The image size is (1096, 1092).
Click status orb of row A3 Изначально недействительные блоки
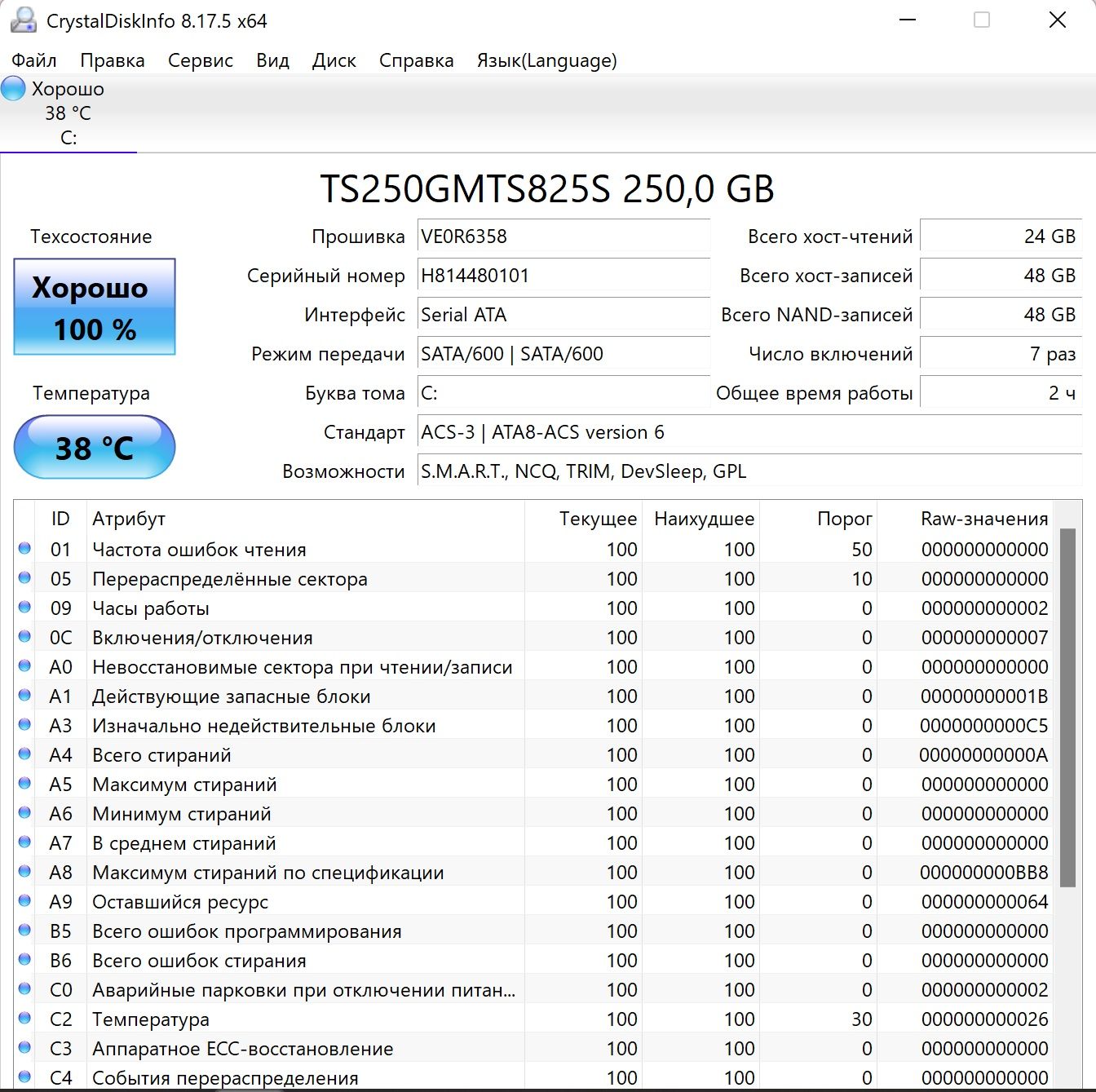(x=24, y=724)
